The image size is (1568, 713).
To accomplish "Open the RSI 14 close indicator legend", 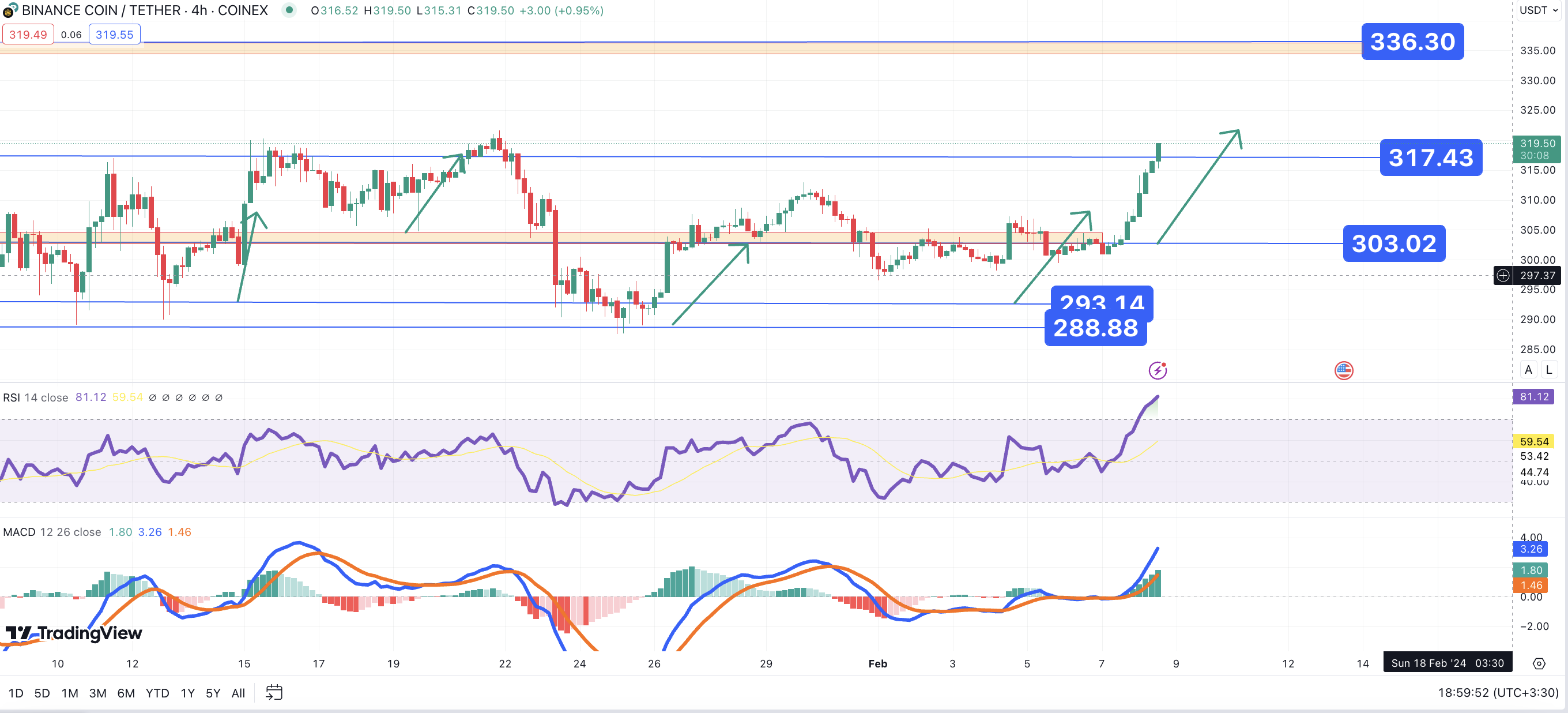I will point(35,397).
